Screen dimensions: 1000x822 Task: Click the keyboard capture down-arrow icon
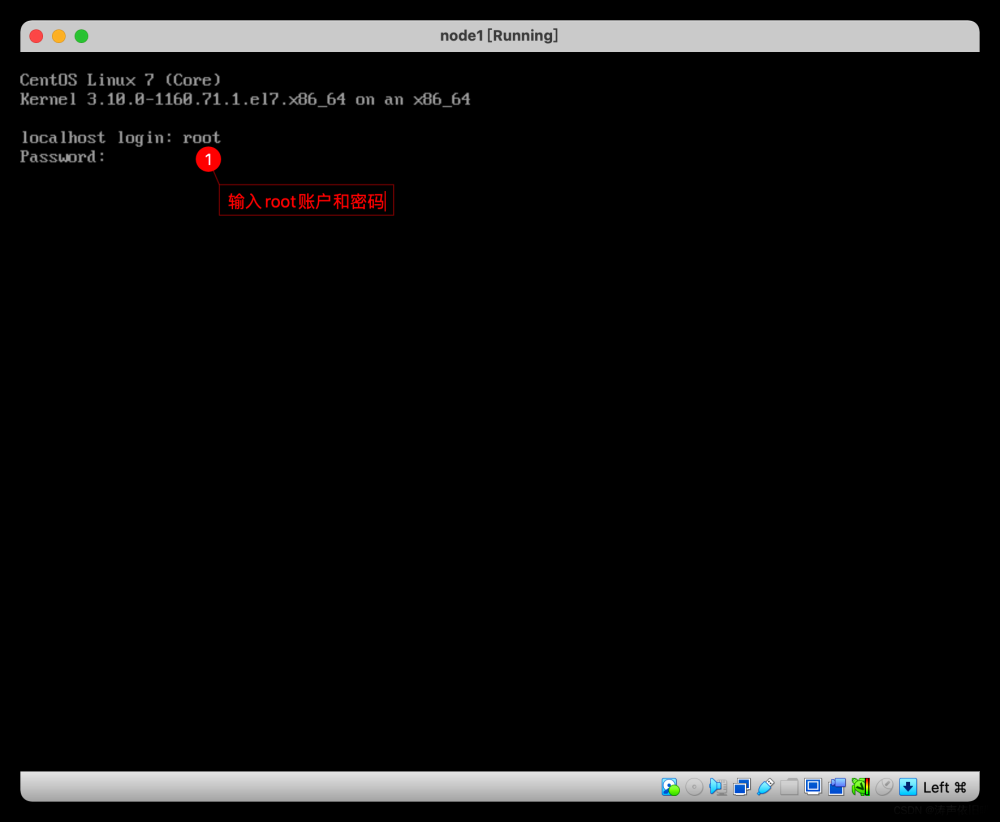pos(908,787)
